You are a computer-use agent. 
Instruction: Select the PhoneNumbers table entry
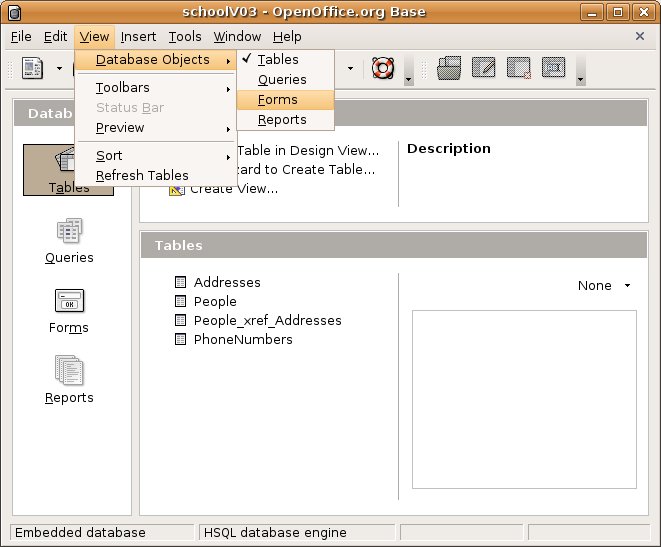tap(243, 339)
